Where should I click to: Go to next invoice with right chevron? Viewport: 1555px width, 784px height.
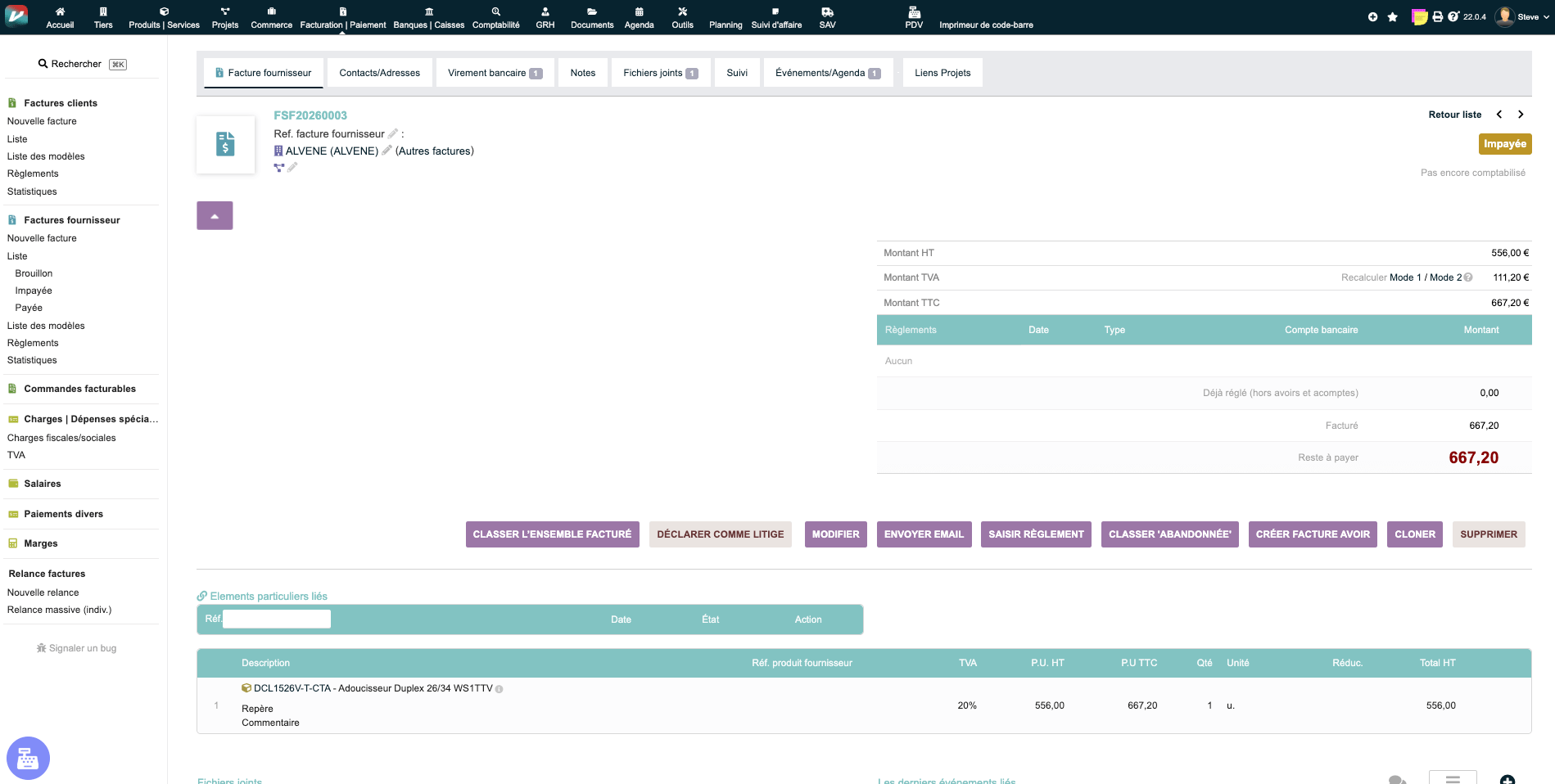click(1521, 115)
